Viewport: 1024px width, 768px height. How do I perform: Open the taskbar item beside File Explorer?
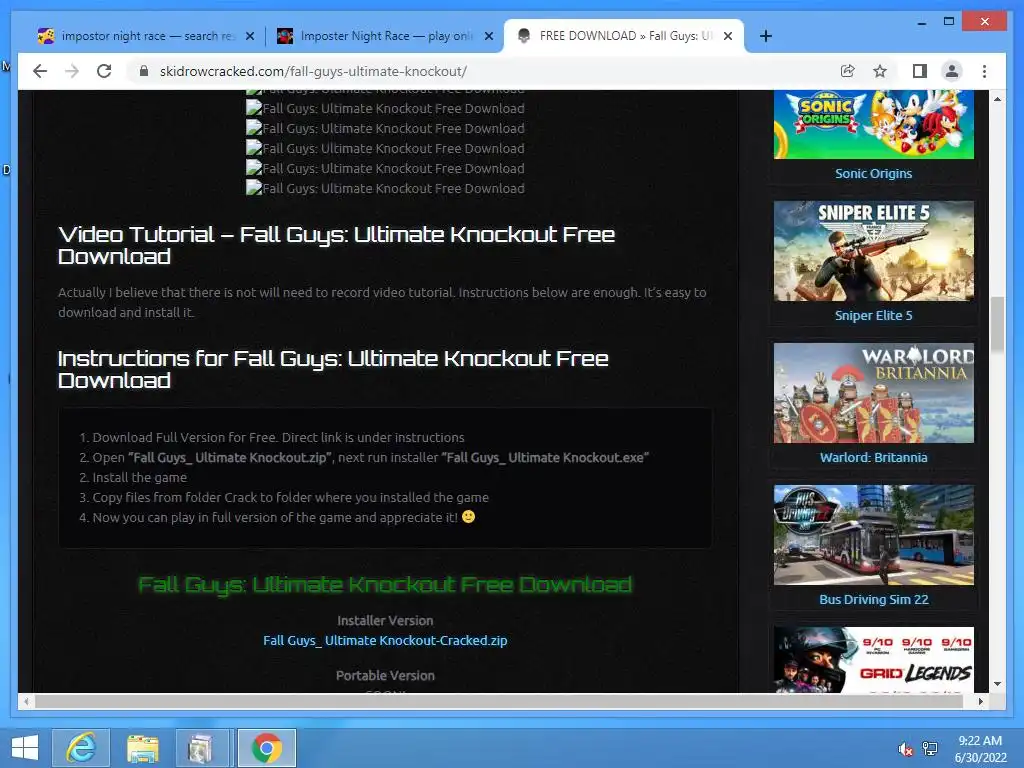click(201, 747)
